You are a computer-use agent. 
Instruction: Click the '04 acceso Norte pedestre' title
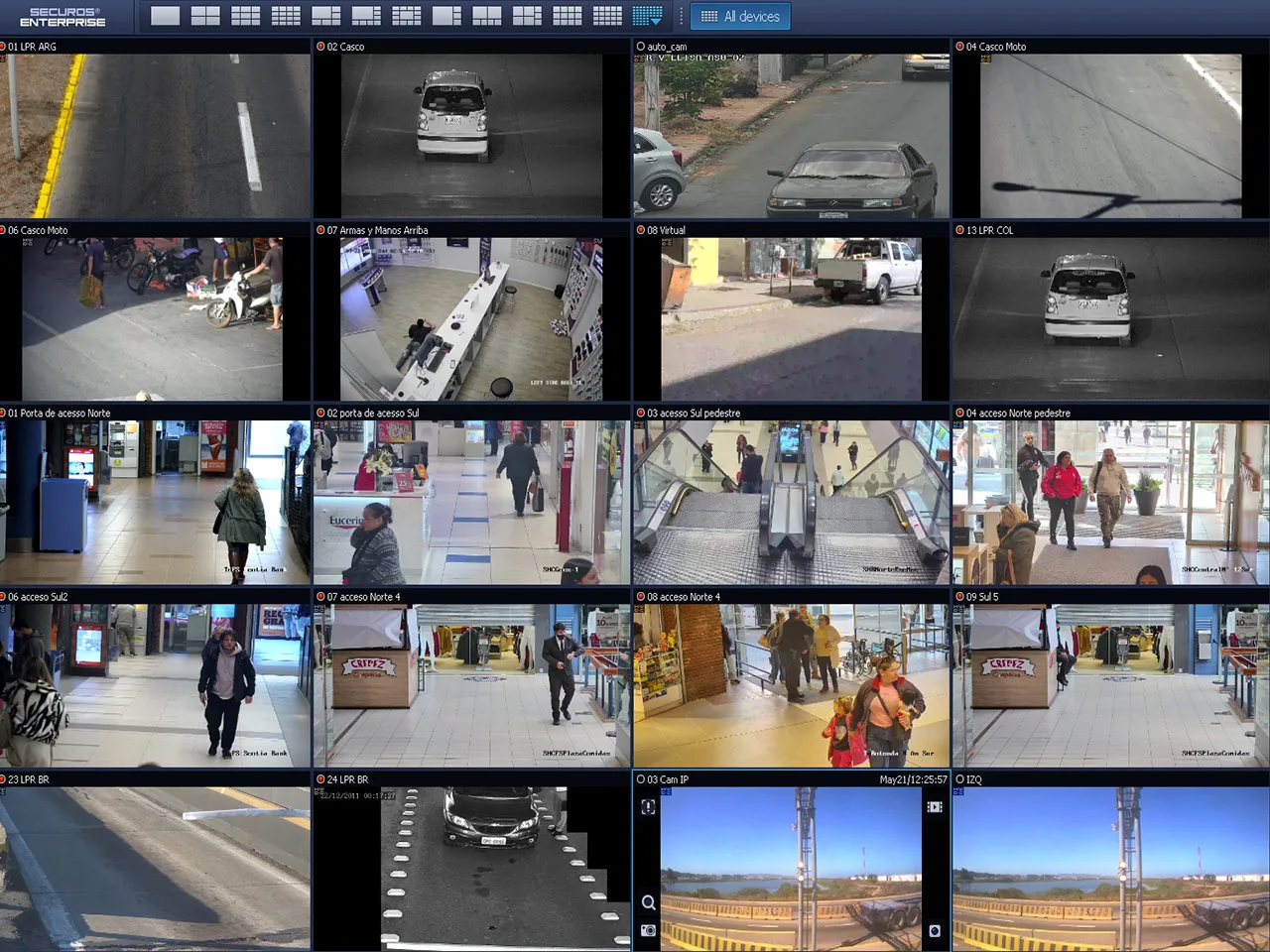pyautogui.click(x=1018, y=414)
